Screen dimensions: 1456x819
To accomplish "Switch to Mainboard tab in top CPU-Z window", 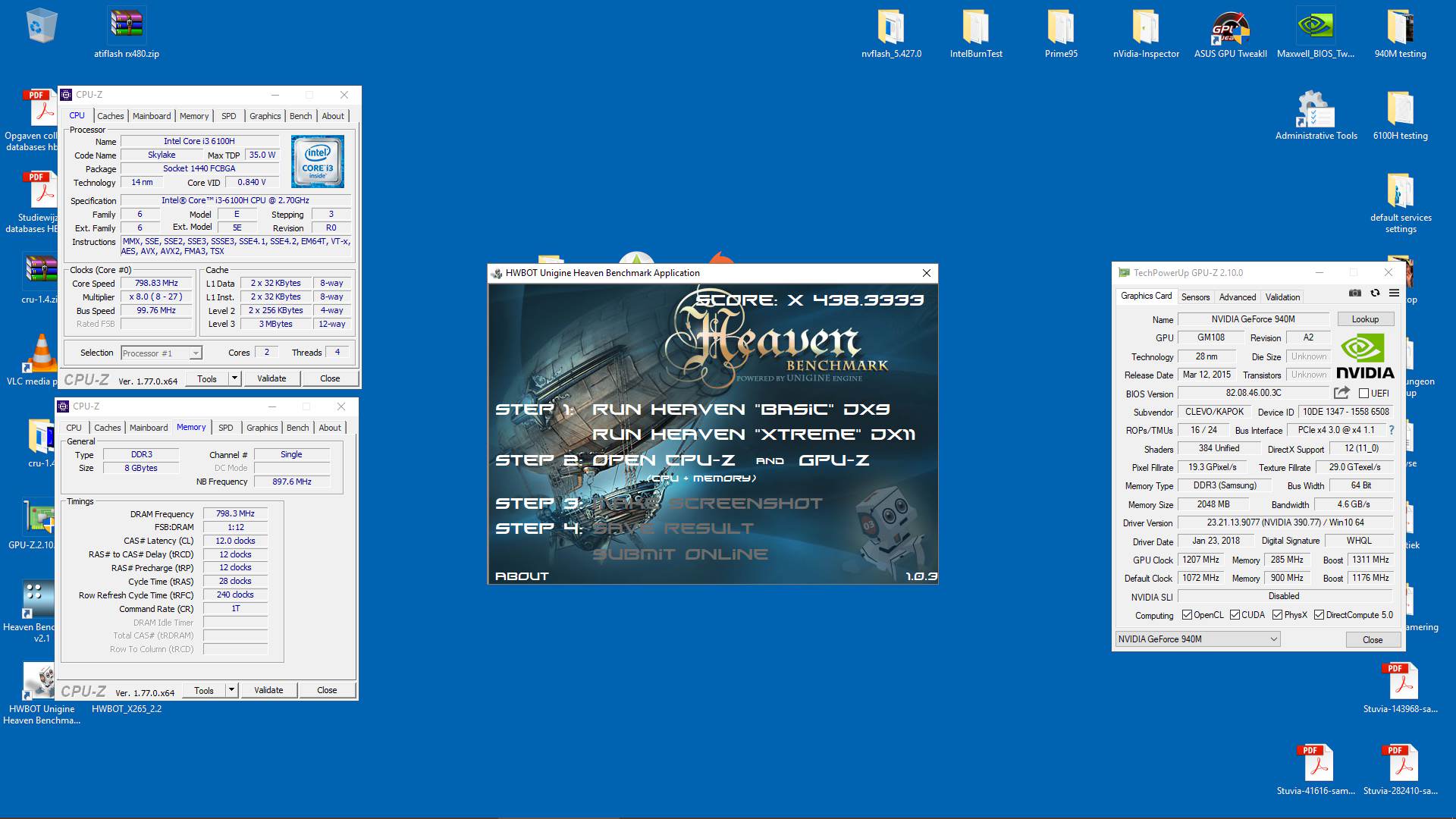I will (152, 116).
